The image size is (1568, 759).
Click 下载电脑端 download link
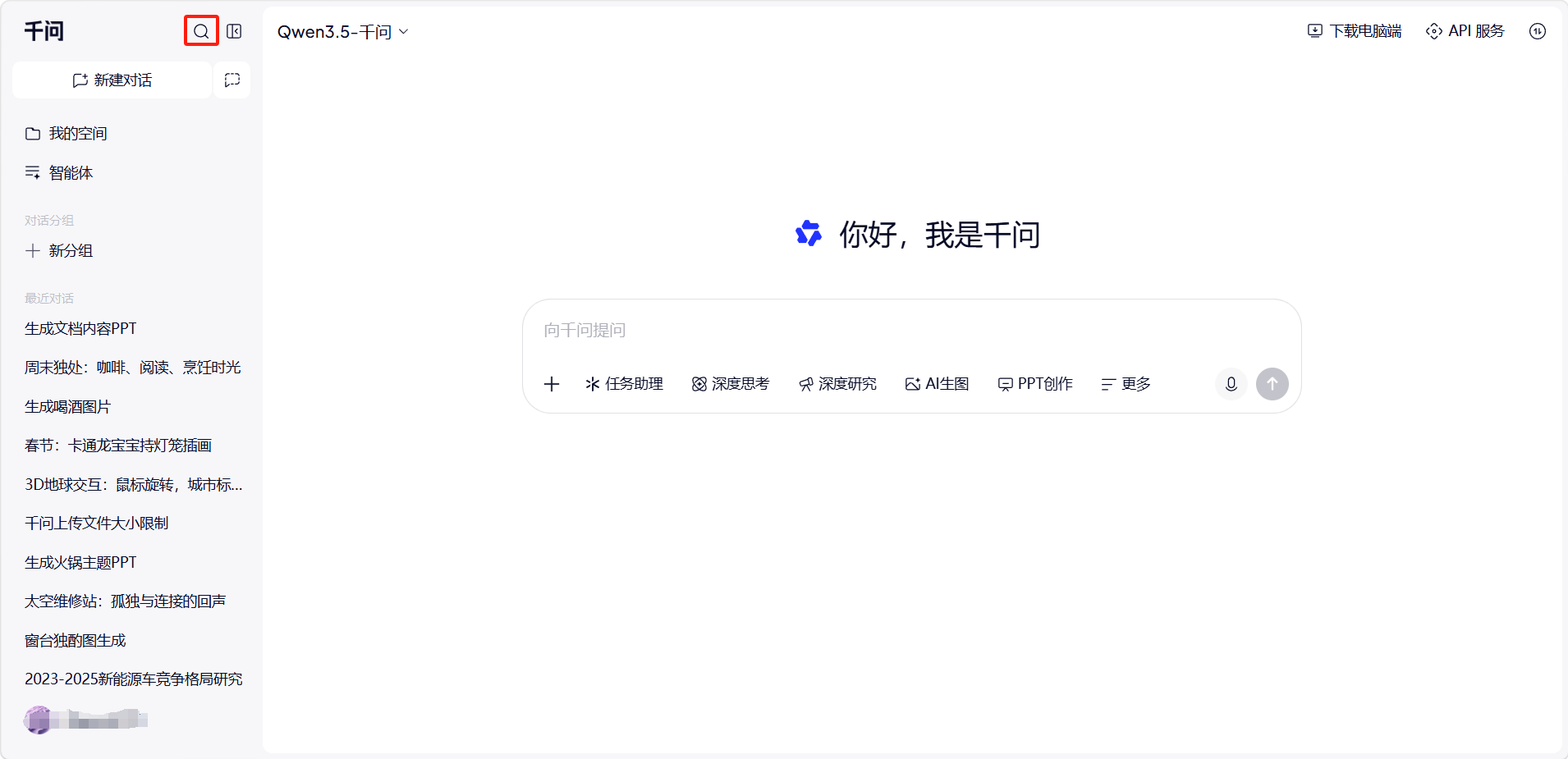point(1355,31)
